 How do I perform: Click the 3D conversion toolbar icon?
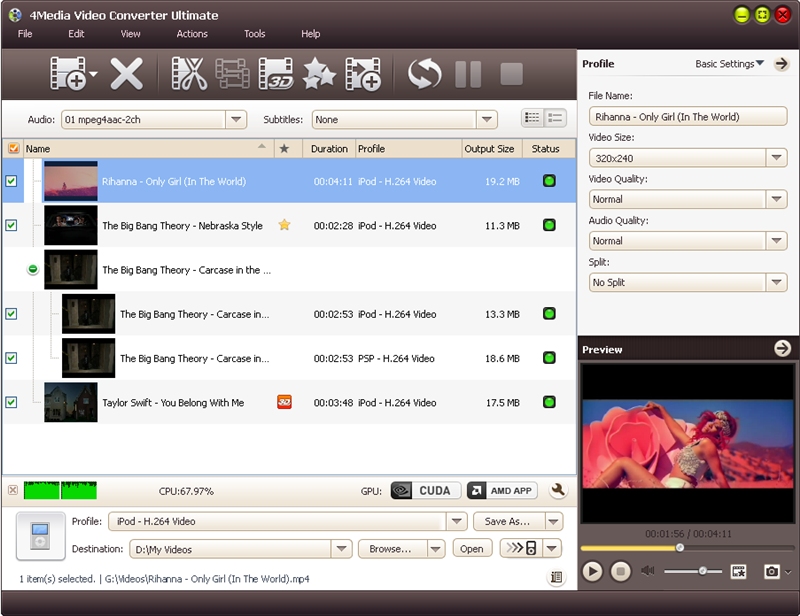275,73
